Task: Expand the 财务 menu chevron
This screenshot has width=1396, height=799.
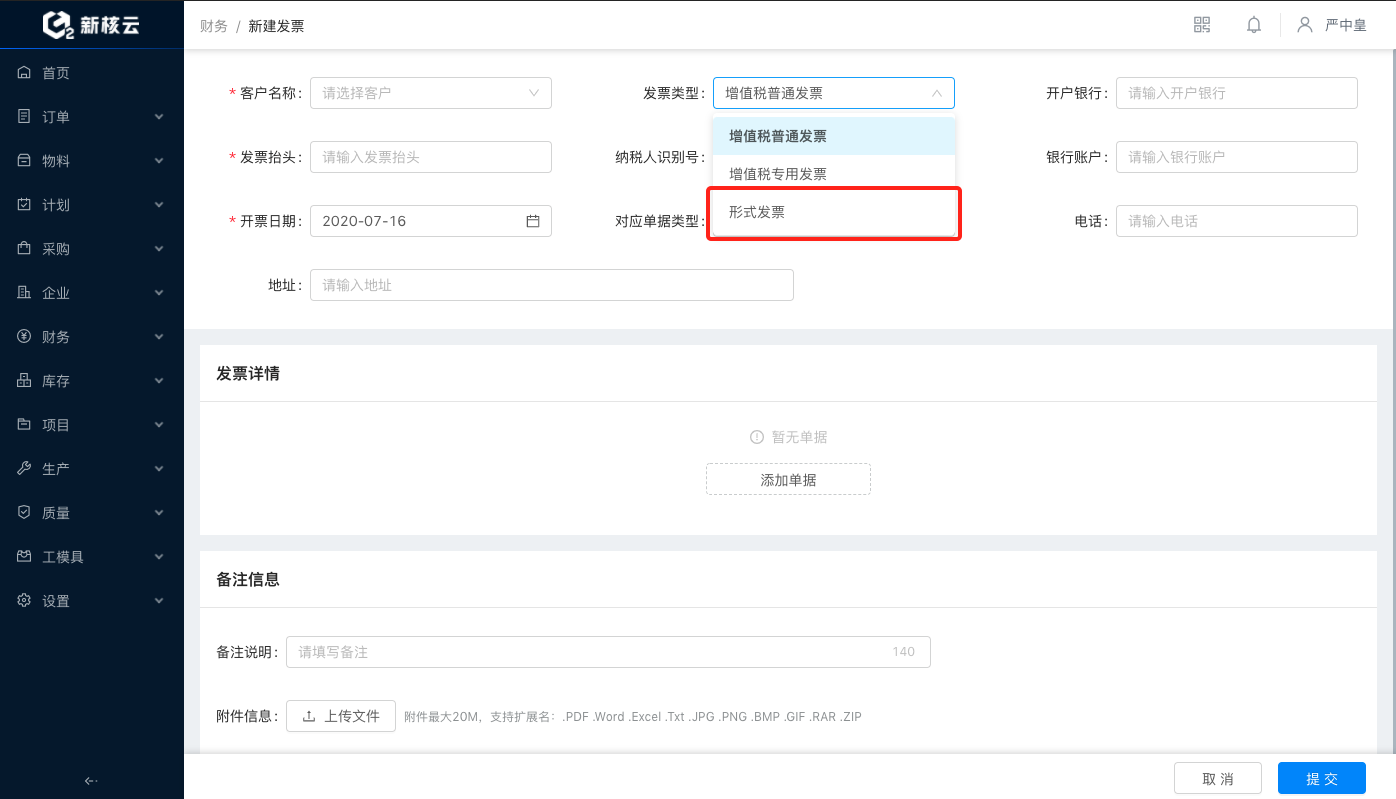Action: [x=159, y=337]
